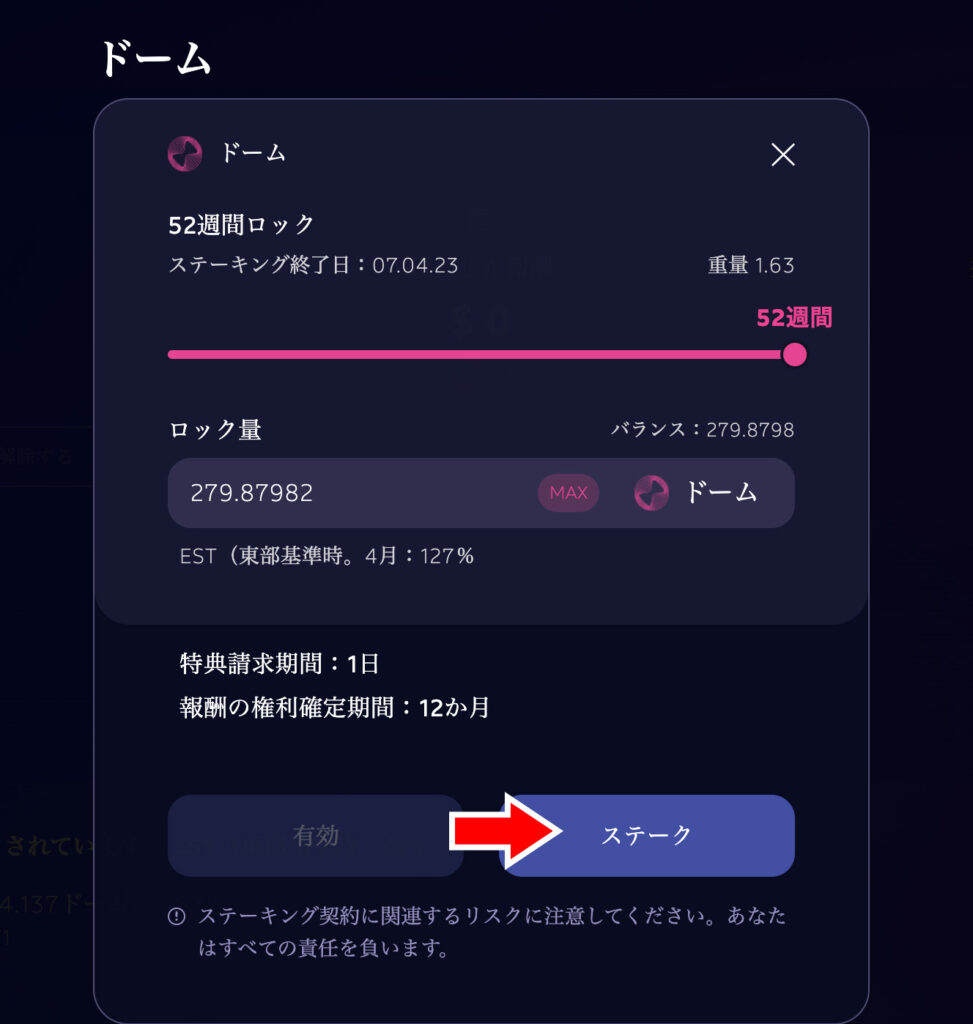Click the バランス：279.8798 balance text
Image resolution: width=973 pixels, height=1024 pixels.
[703, 430]
